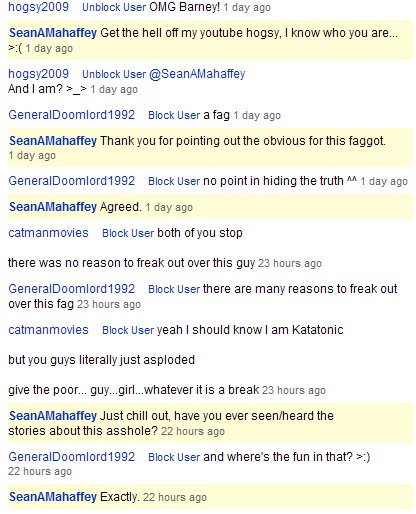This screenshot has width=416, height=514.
Task: Block User beside 'no point in hiding the truth'
Action: (174, 181)
